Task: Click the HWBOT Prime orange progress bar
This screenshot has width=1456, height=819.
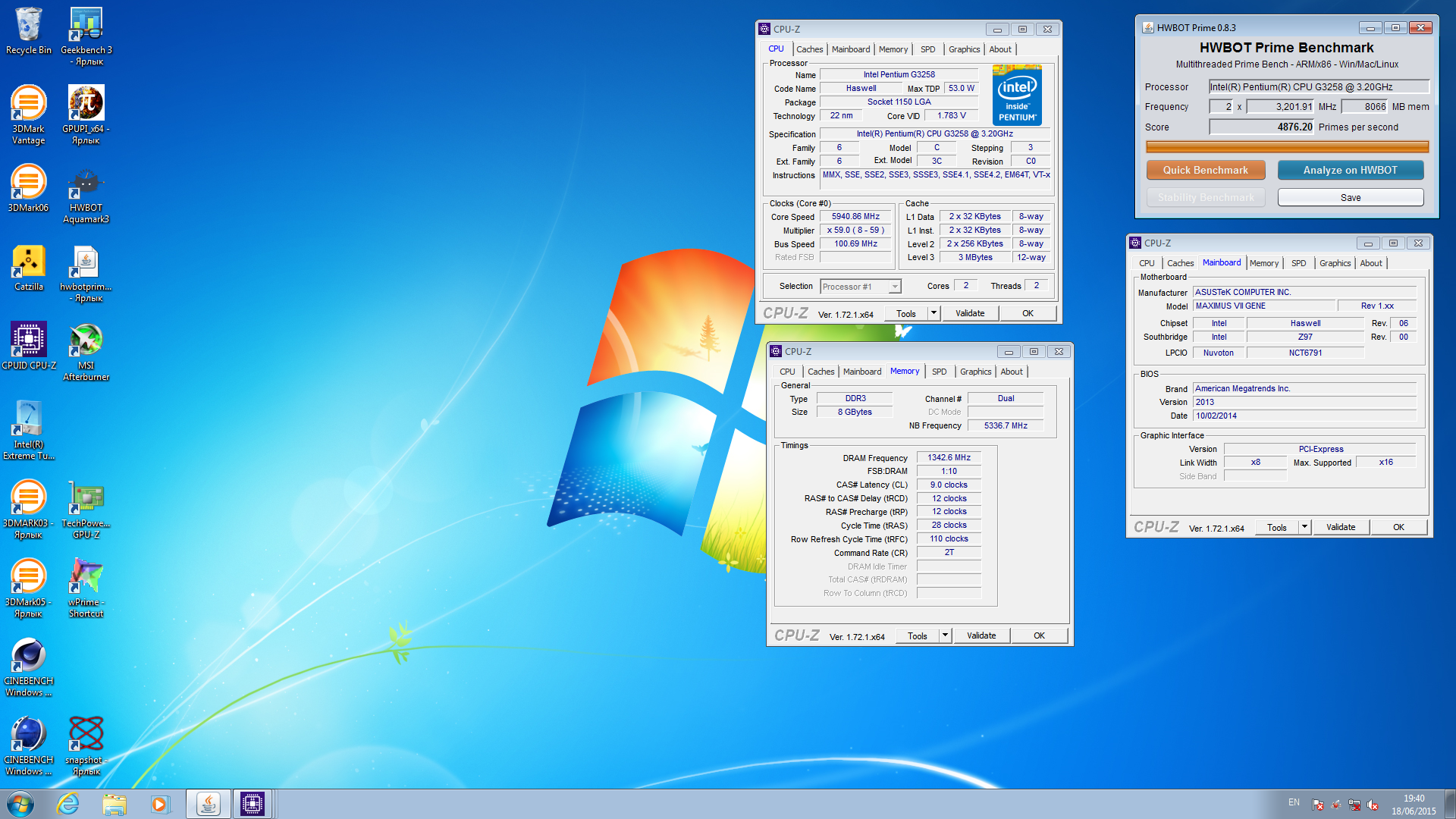Action: (x=1288, y=147)
